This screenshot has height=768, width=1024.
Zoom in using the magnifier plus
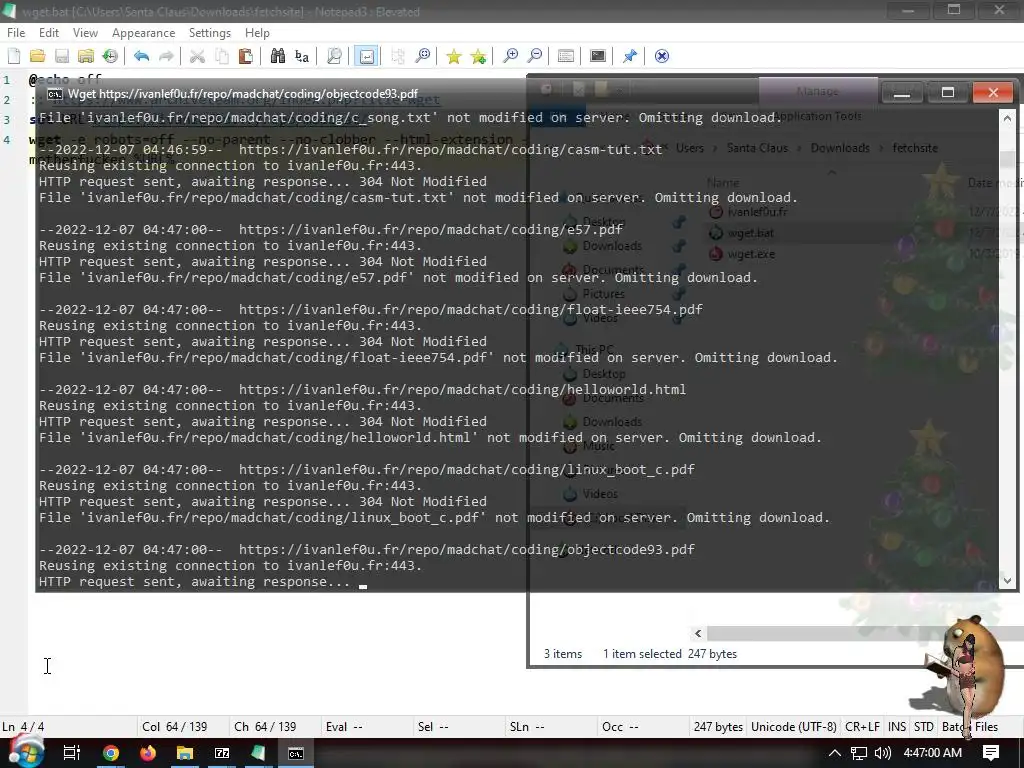pyautogui.click(x=510, y=56)
